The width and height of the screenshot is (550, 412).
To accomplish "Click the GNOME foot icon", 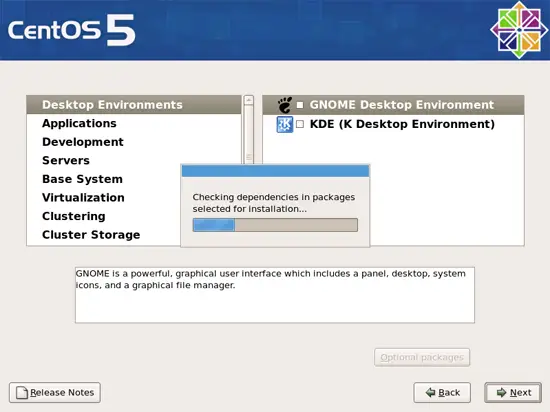I will pyautogui.click(x=285, y=104).
